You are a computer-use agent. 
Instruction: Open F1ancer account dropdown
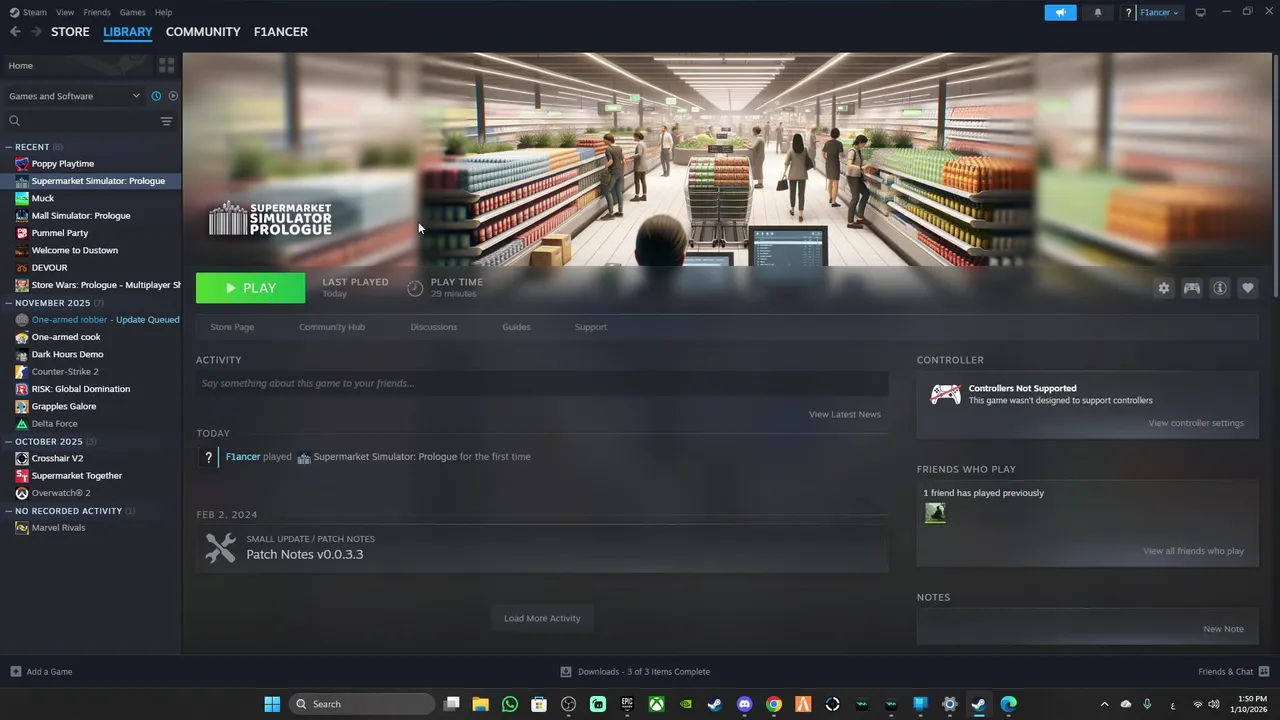(x=1159, y=12)
